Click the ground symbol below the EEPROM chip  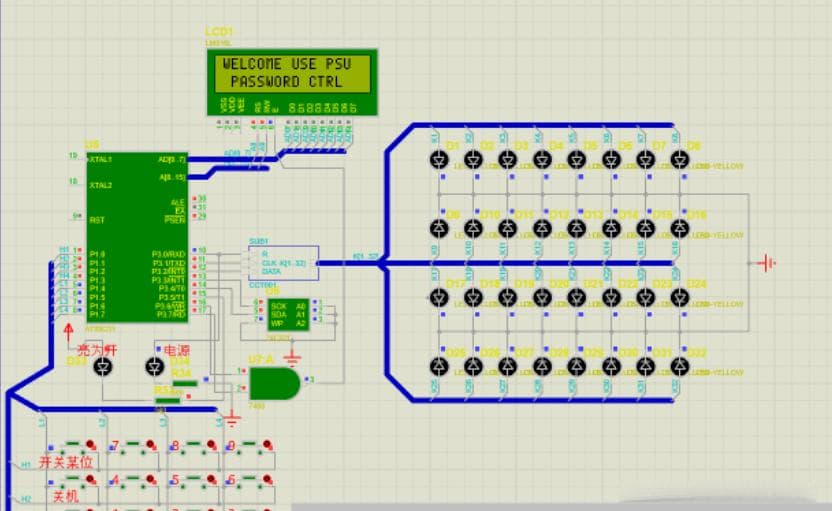[291, 358]
